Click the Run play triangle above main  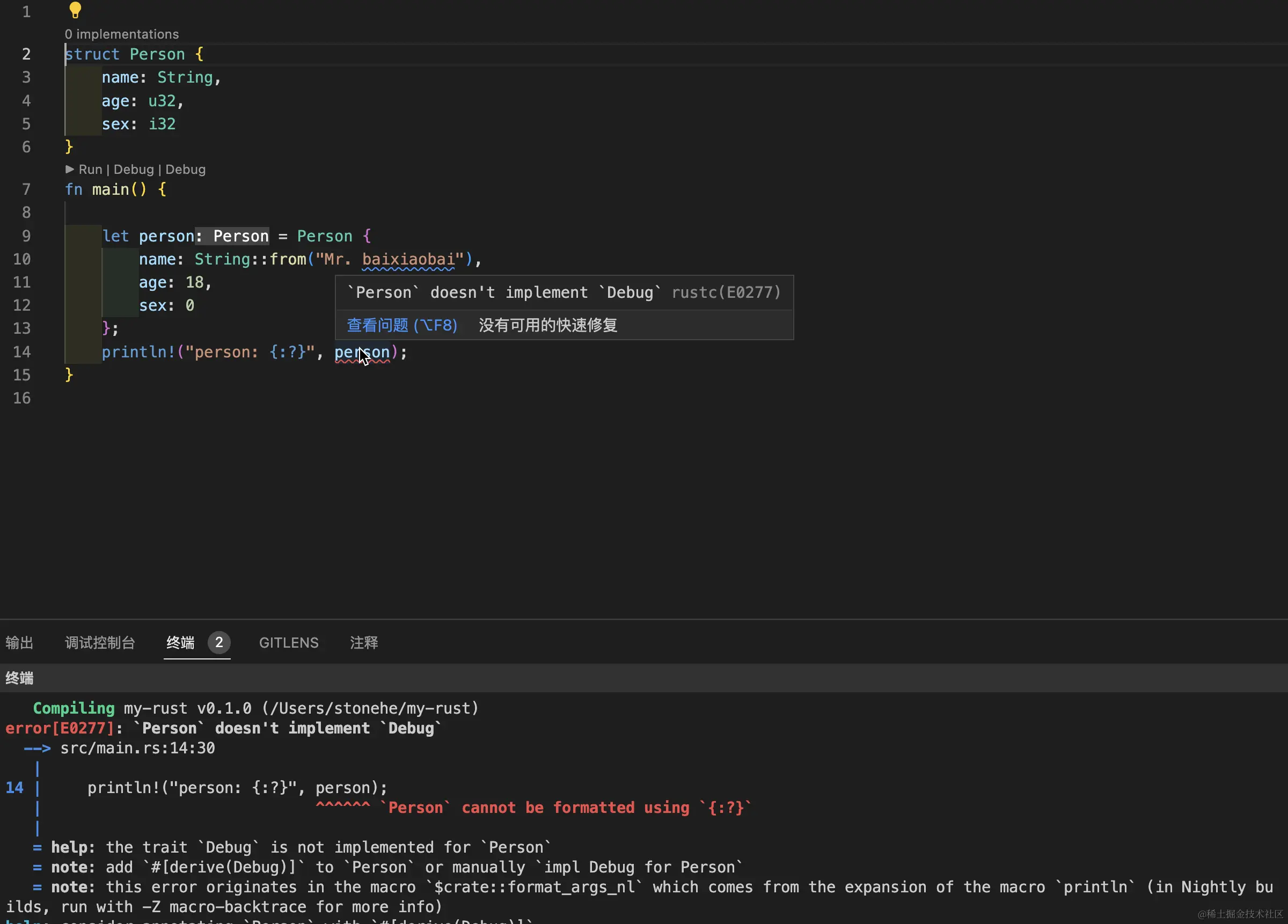click(x=69, y=169)
